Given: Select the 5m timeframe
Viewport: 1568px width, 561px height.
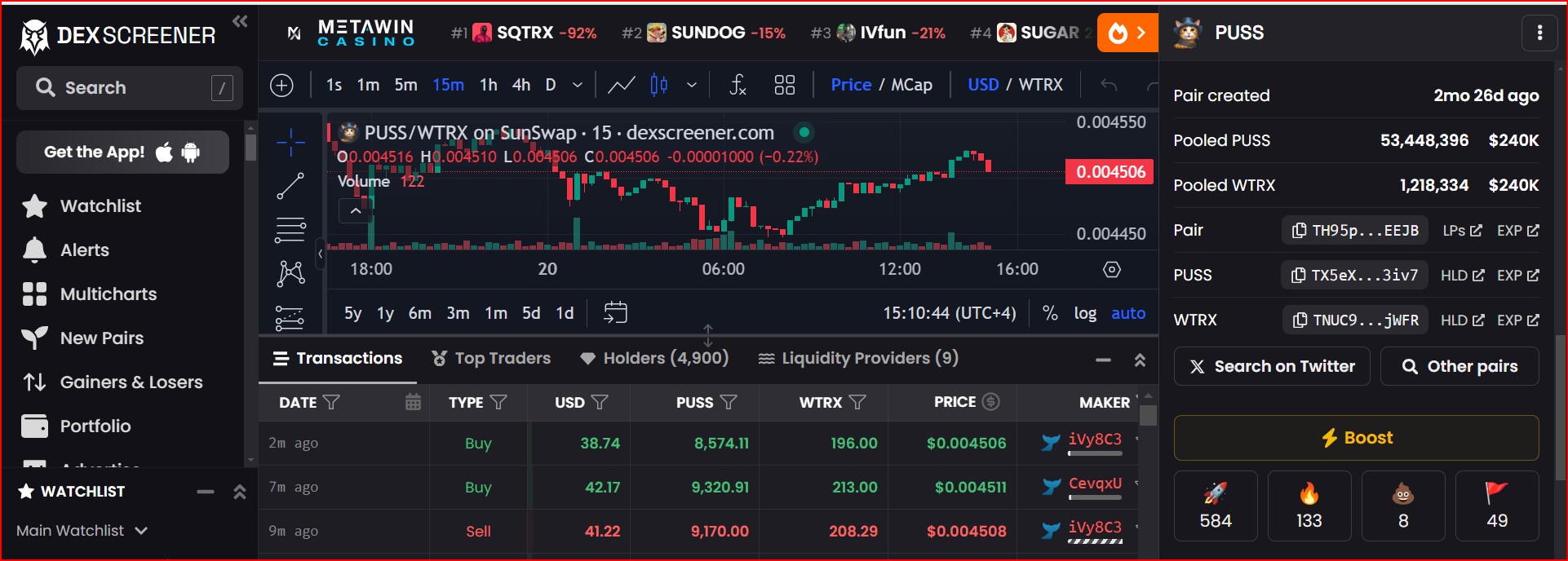Looking at the screenshot, I should (x=405, y=85).
